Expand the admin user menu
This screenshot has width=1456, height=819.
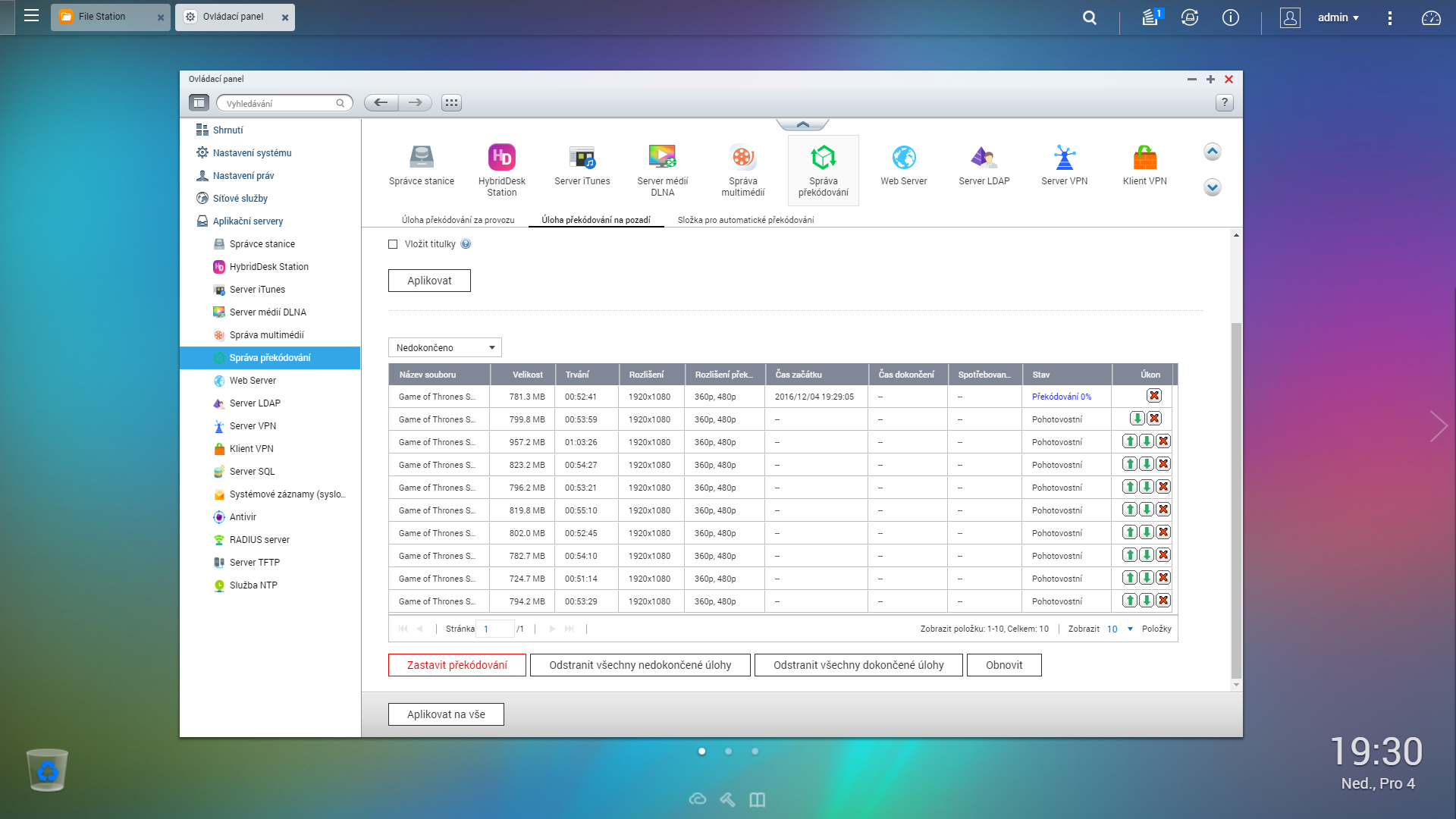pyautogui.click(x=1338, y=17)
